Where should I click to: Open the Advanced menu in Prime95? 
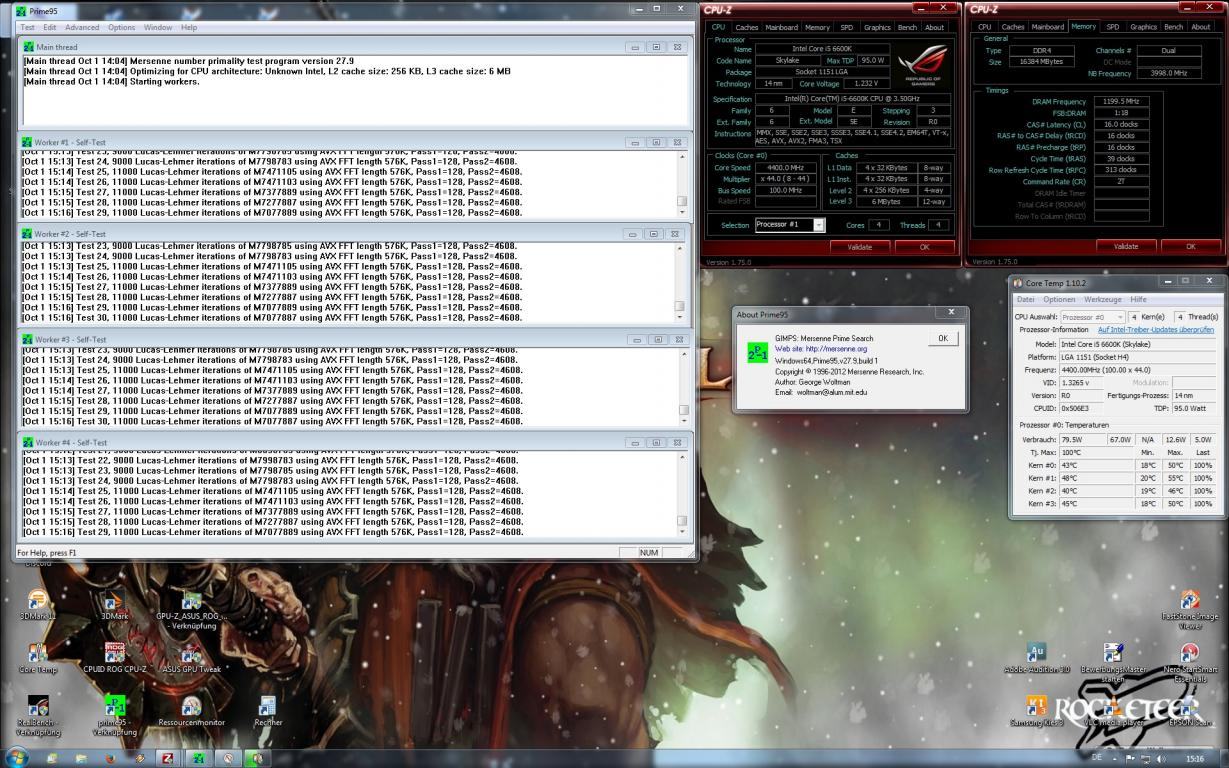coord(82,27)
